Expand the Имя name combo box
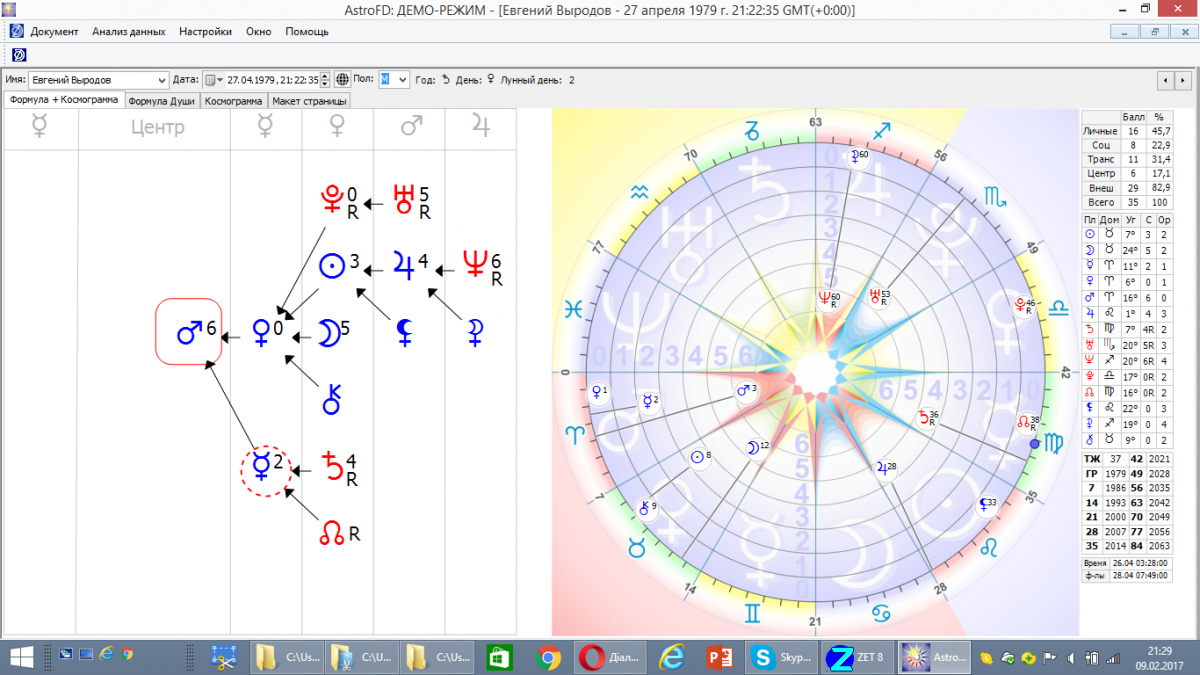Screen dimensions: 1200x675 click(162, 80)
